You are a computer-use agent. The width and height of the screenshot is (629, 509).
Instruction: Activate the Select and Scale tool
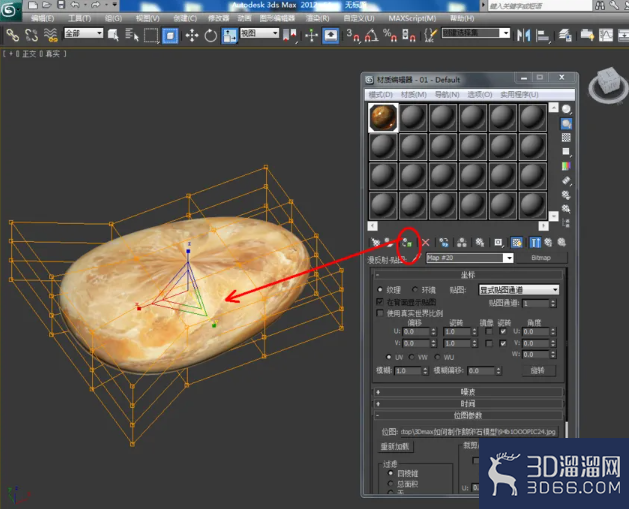(229, 35)
